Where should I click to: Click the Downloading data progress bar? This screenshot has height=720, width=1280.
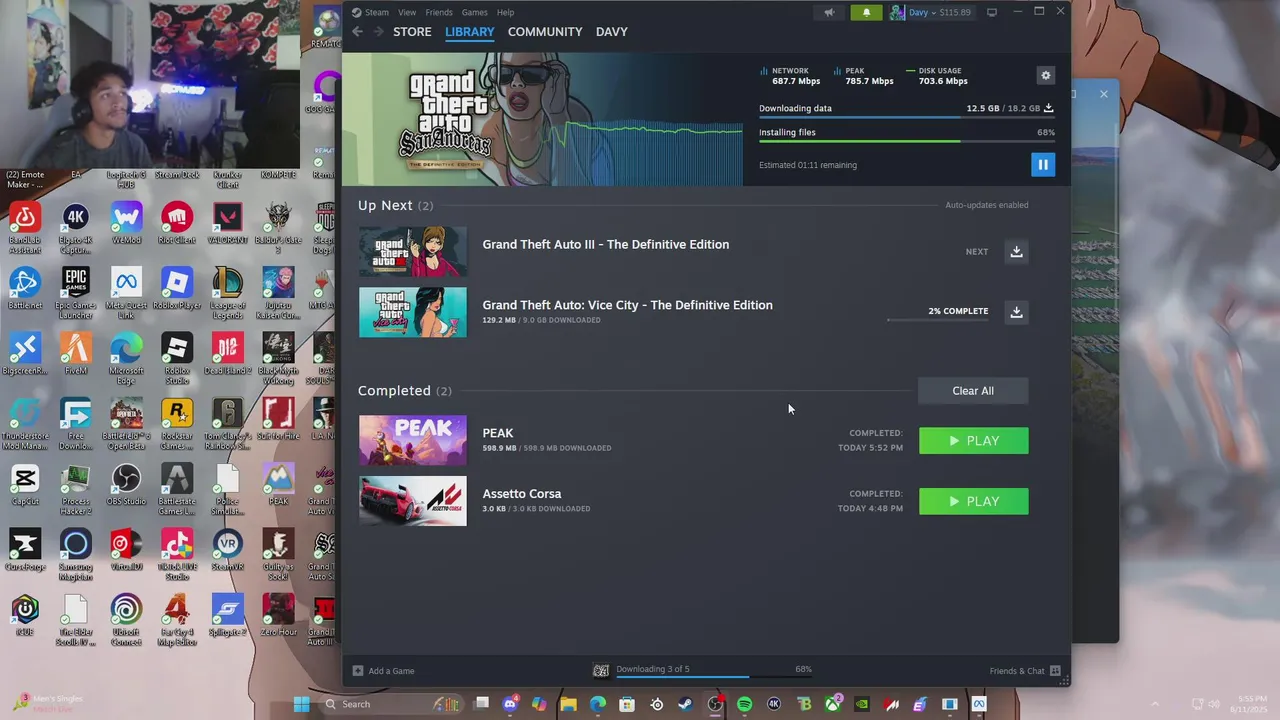(x=907, y=118)
